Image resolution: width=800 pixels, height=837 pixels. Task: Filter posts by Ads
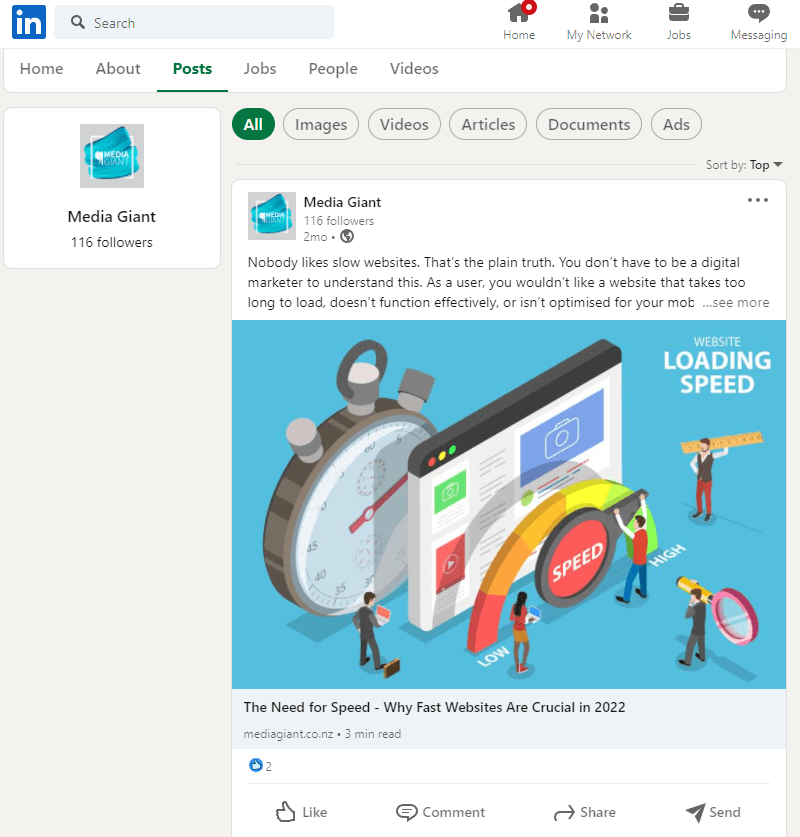(676, 124)
